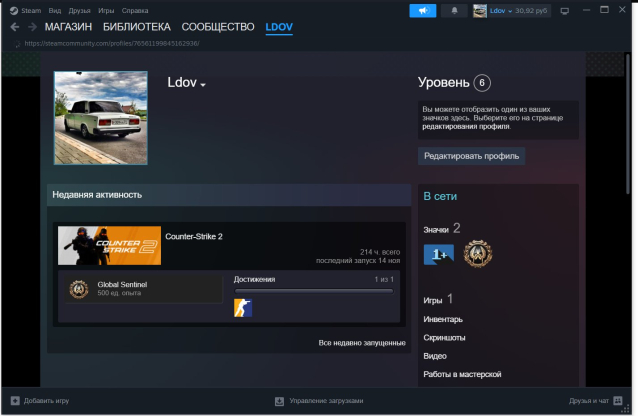This screenshot has height=416, width=638.
Task: Click the achievements progress bar
Action: pos(313,291)
